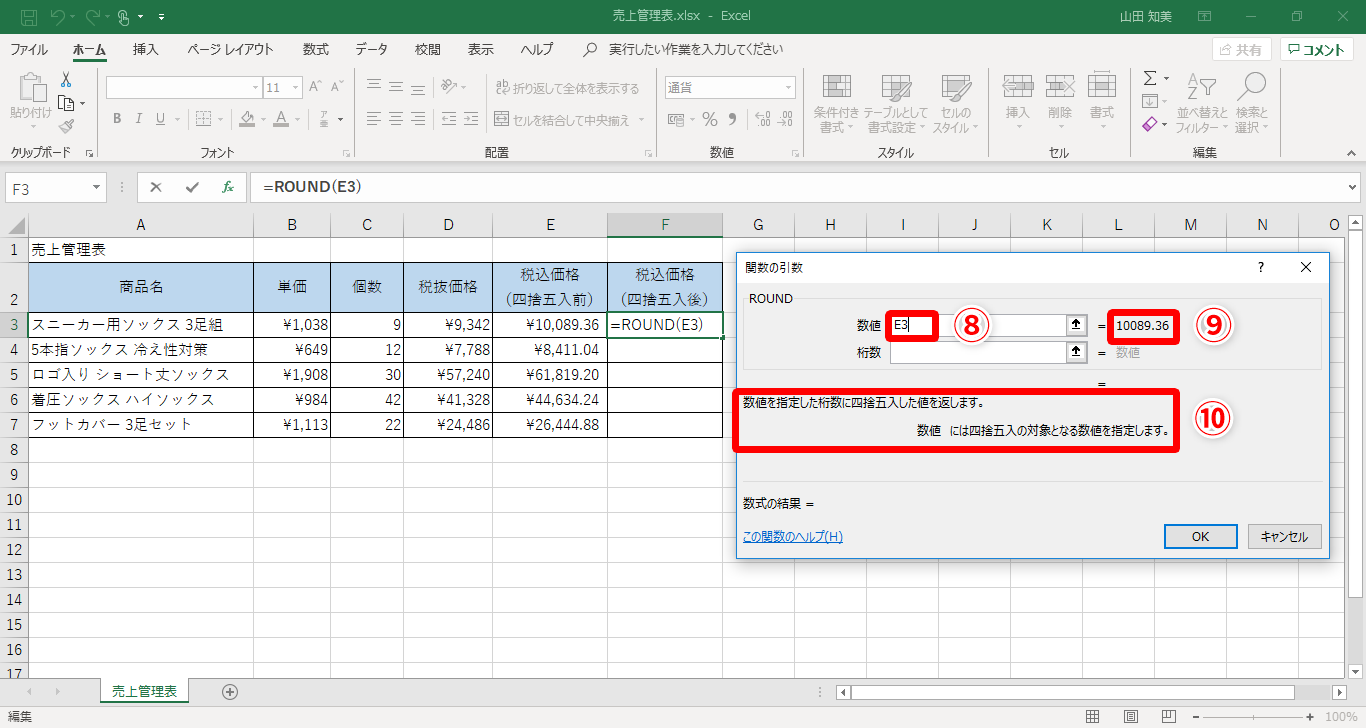The width and height of the screenshot is (1366, 728).
Task: Click the Save icon in the title bar
Action: [29, 17]
